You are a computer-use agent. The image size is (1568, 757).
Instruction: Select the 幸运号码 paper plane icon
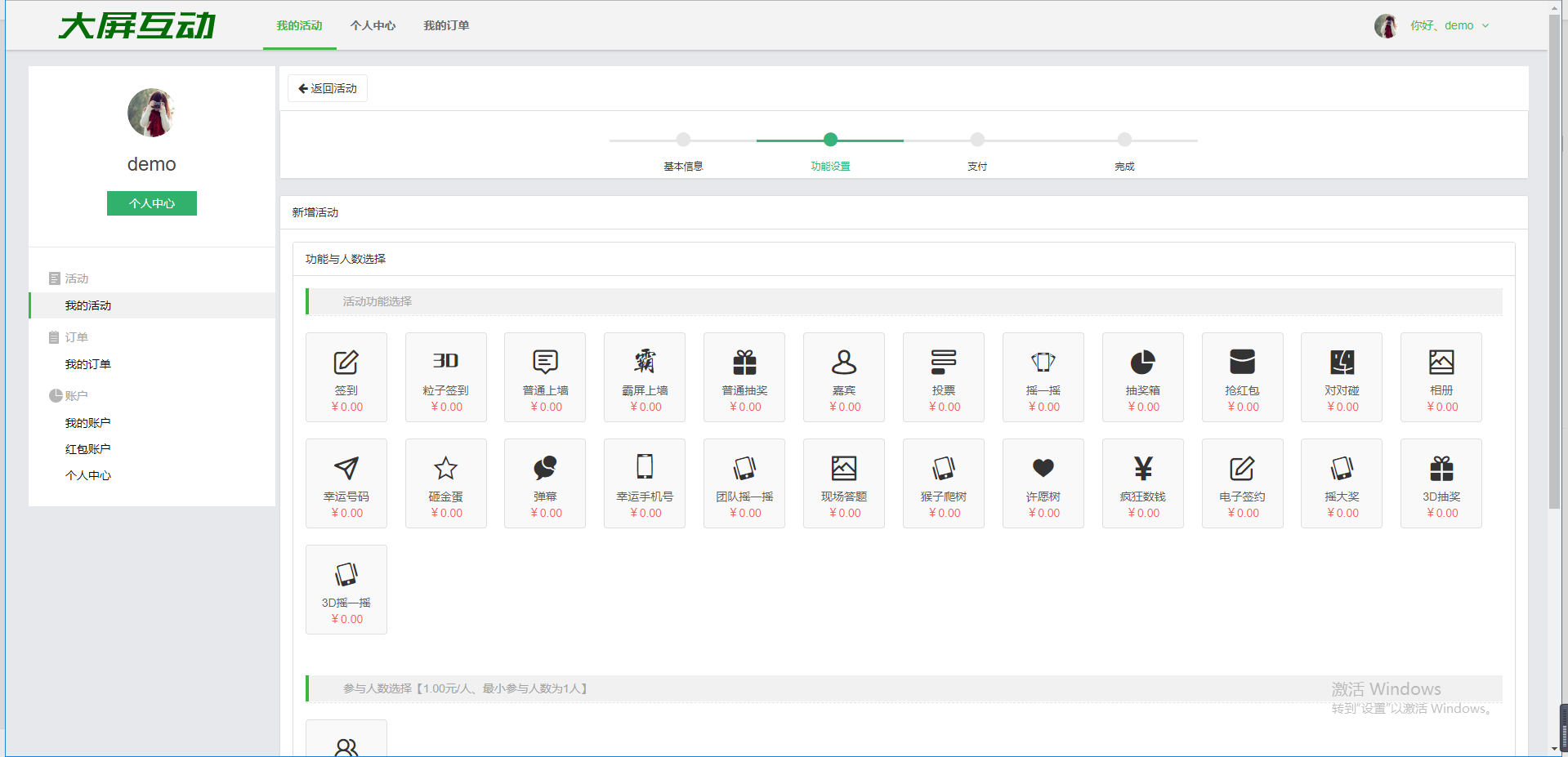[346, 469]
